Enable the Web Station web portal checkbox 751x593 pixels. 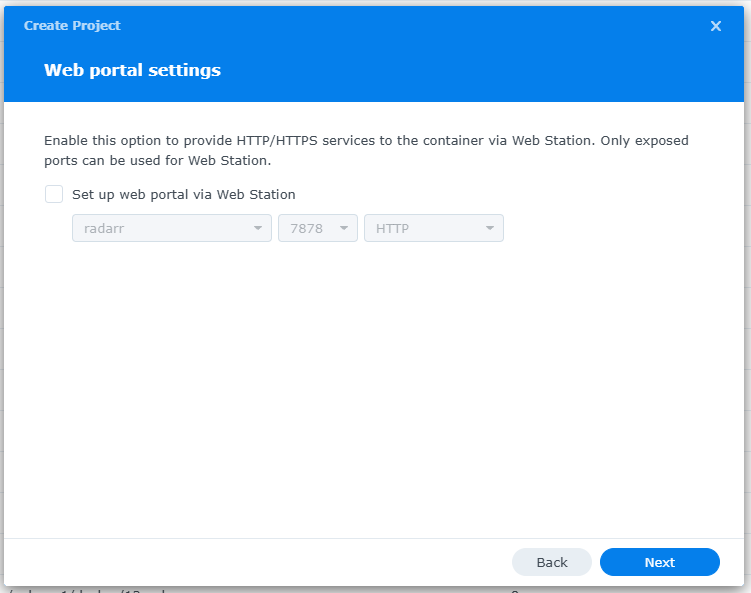point(54,194)
